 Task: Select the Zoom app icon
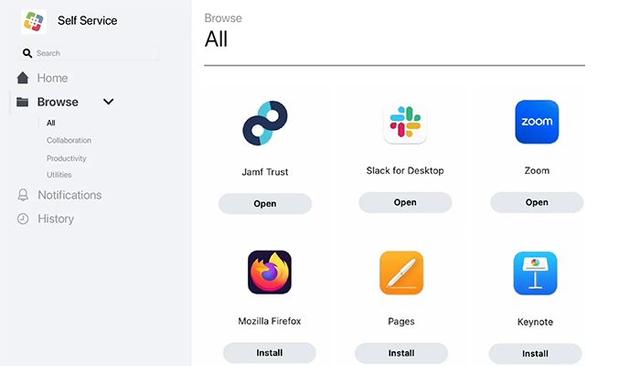pyautogui.click(x=537, y=122)
